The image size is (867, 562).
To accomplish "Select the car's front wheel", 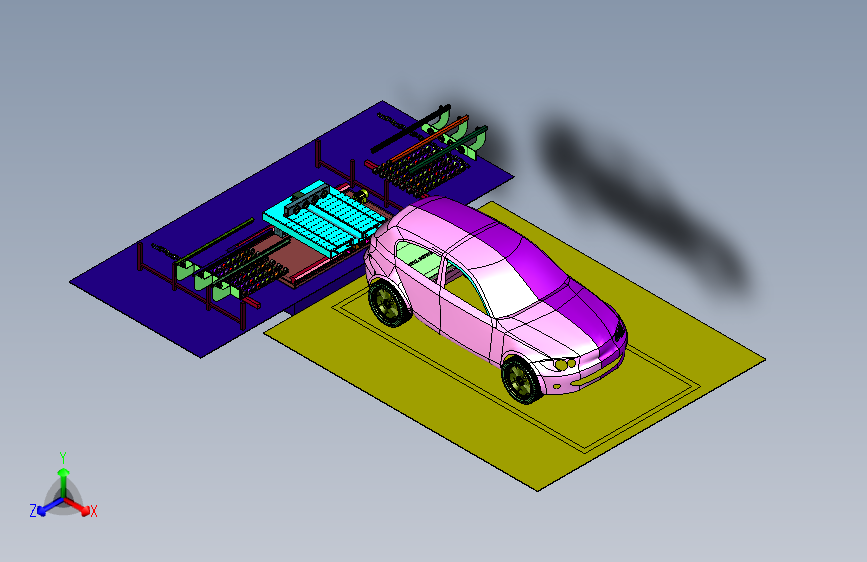I will [x=521, y=380].
